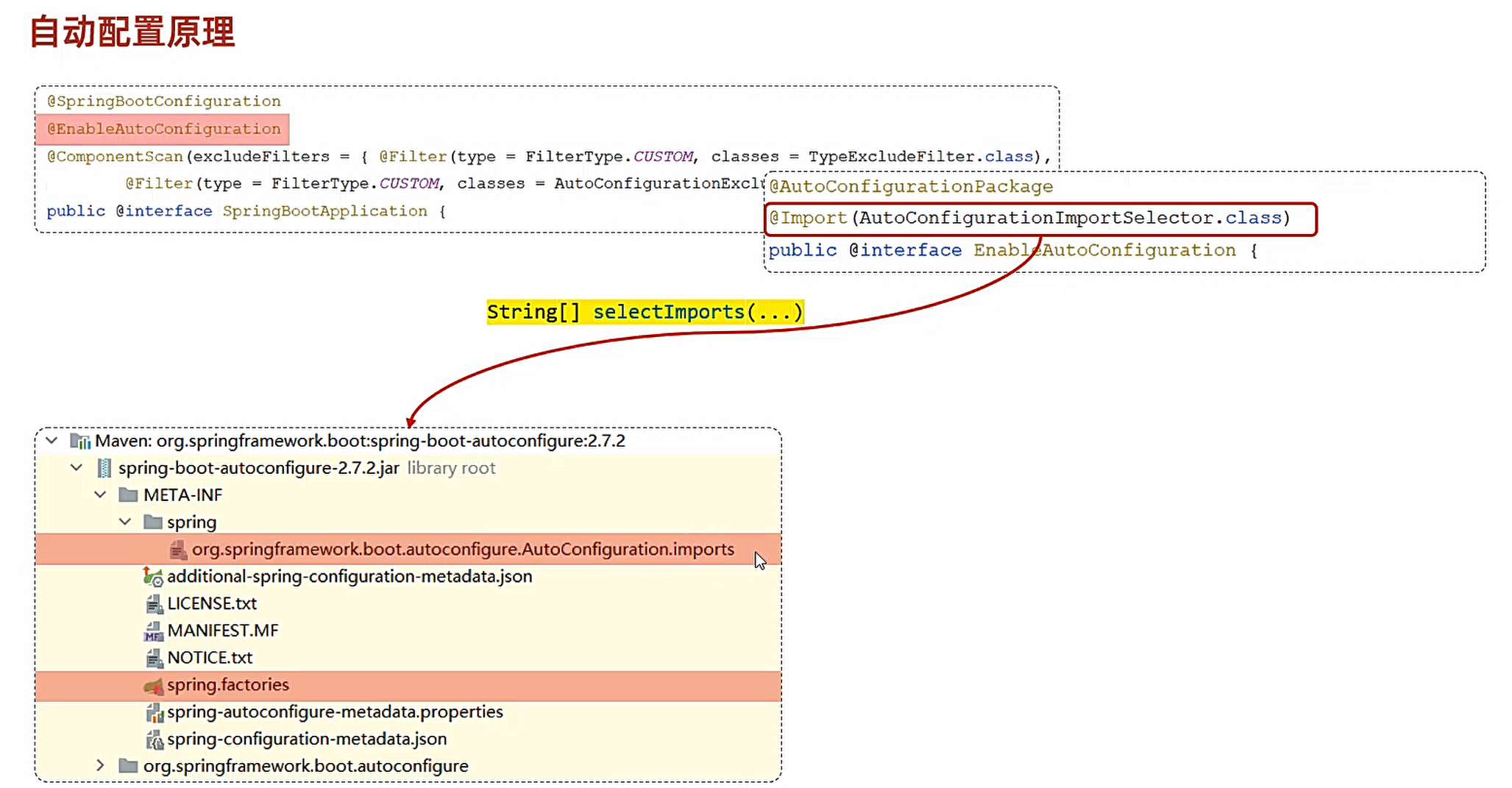
Task: Click the spring-autoconfigure-metadata.properties file icon
Action: pyautogui.click(x=154, y=712)
